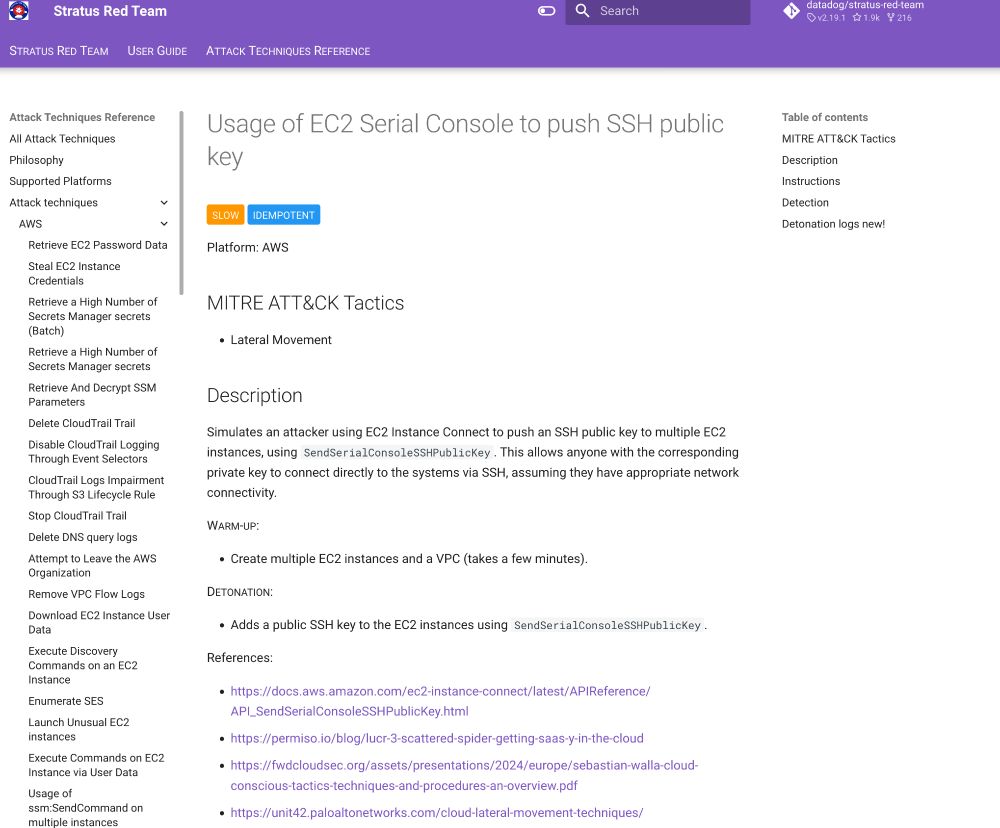Click the Table of contents heading
The image size is (1000, 828).
click(825, 117)
